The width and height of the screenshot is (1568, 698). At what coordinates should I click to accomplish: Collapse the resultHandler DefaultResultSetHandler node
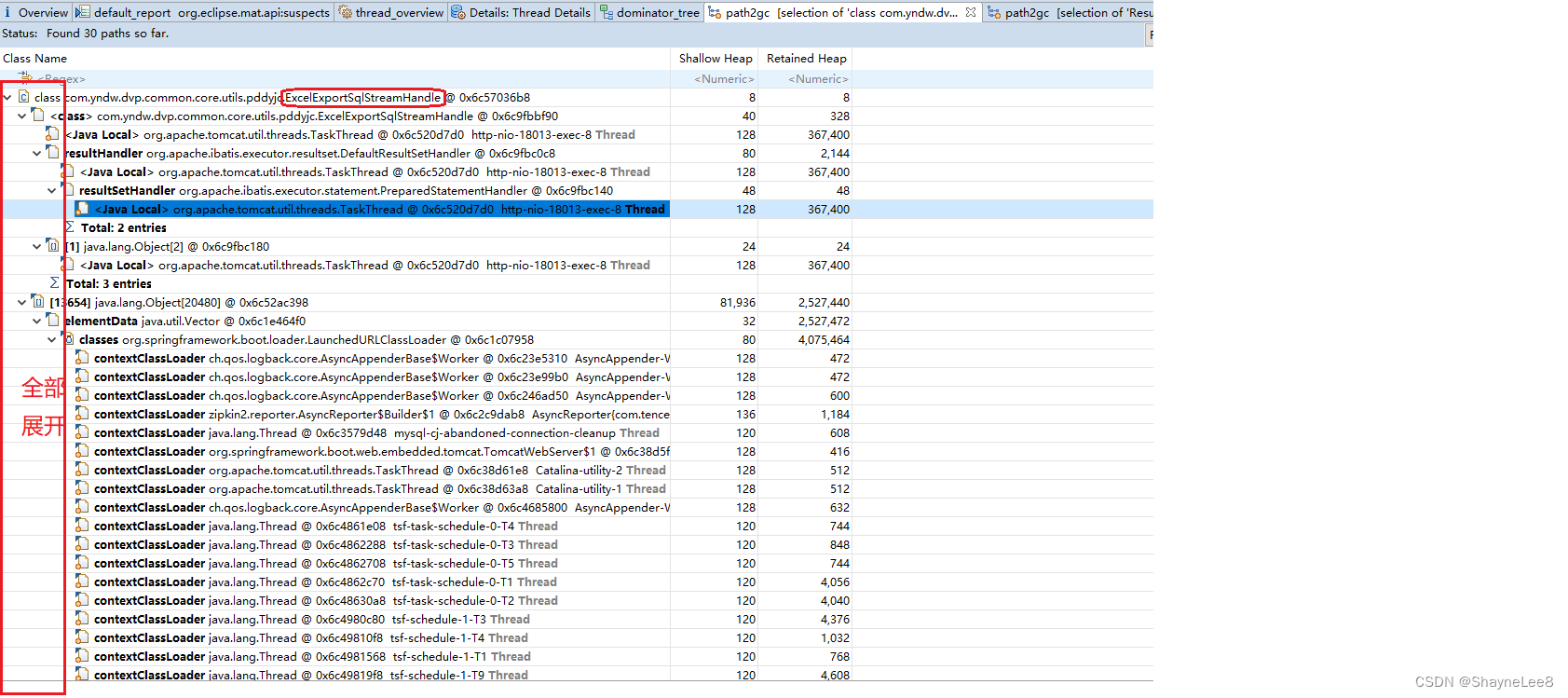[x=37, y=154]
